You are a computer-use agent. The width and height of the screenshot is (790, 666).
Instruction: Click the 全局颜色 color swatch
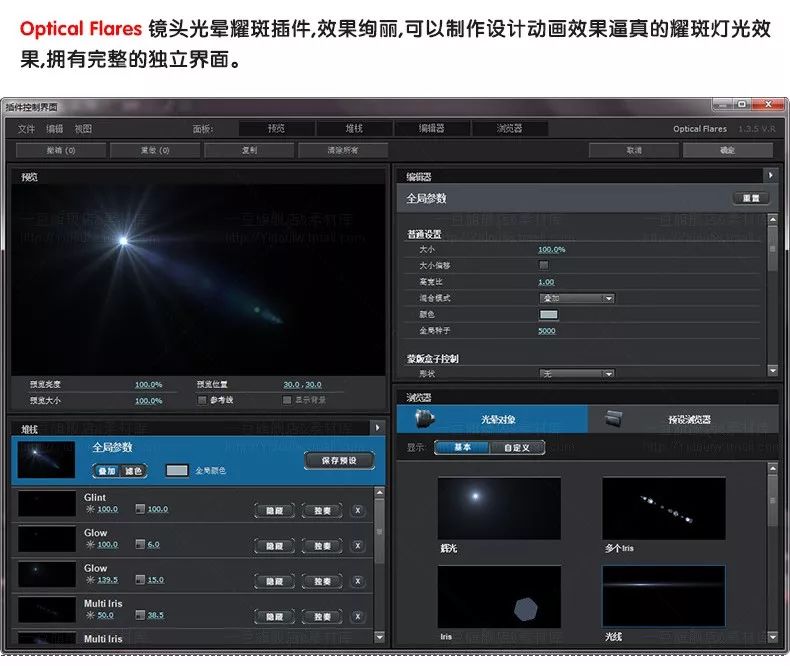coord(176,470)
